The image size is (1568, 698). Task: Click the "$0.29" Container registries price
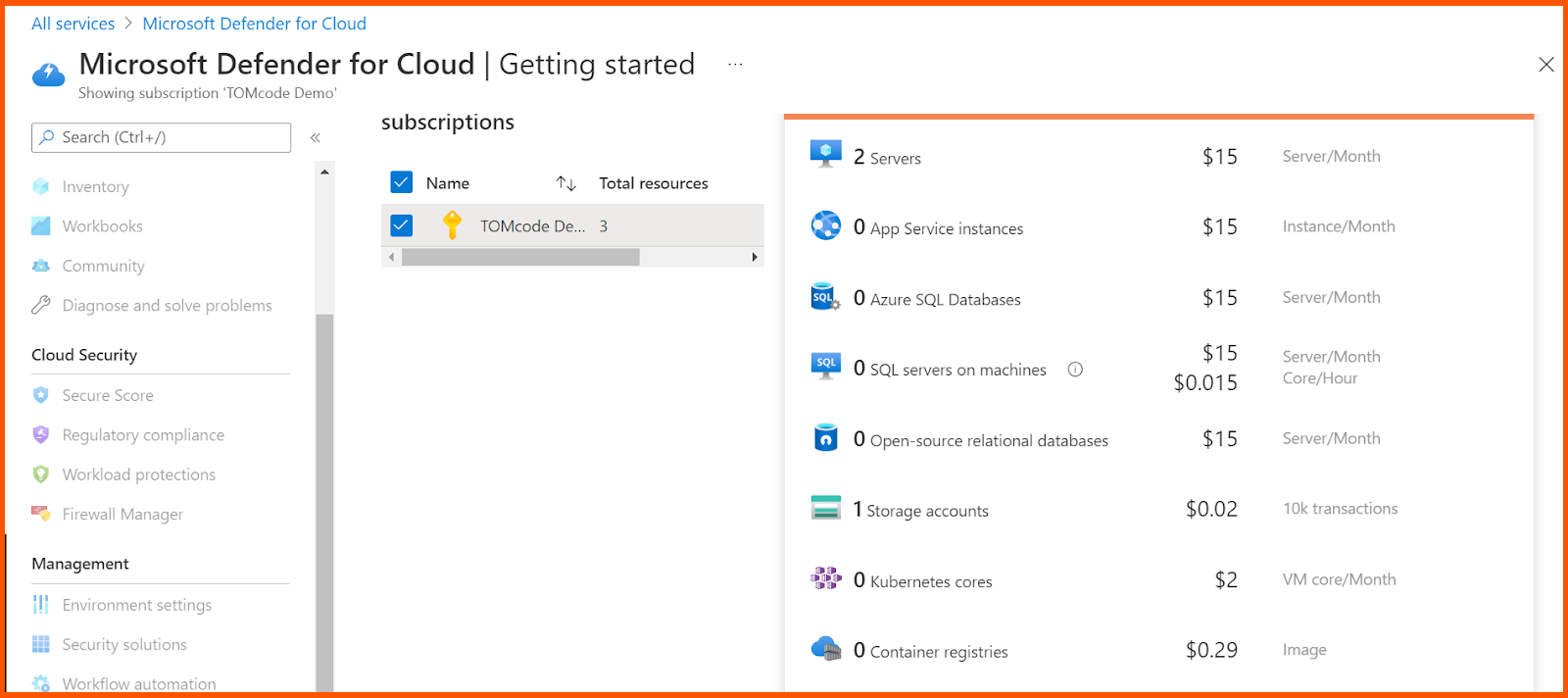click(1211, 650)
